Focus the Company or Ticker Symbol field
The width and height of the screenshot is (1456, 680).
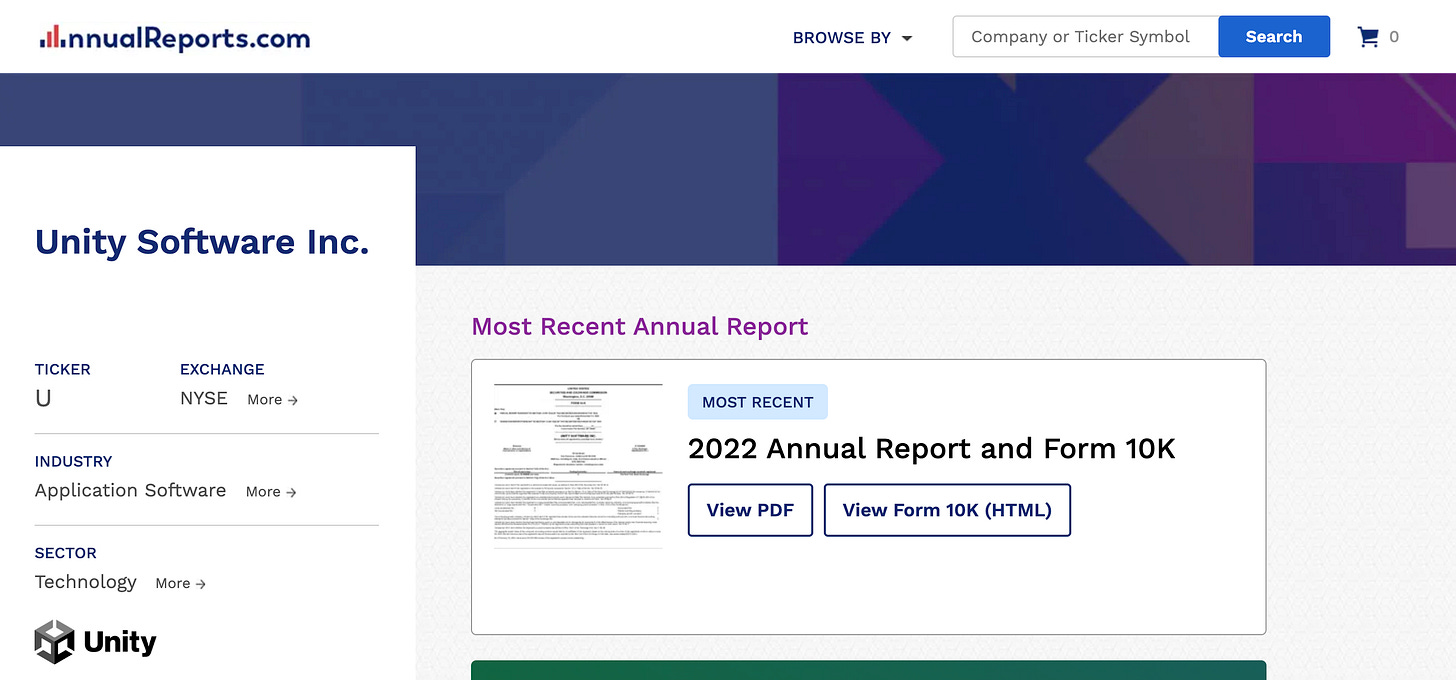pos(1085,37)
